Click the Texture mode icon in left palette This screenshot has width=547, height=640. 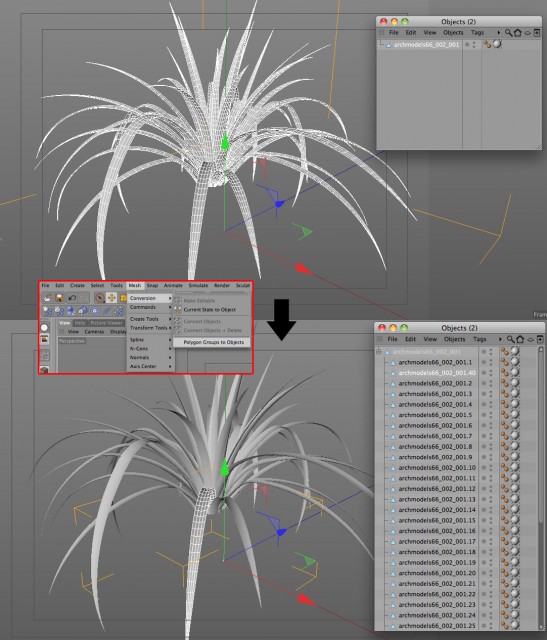tap(44, 339)
